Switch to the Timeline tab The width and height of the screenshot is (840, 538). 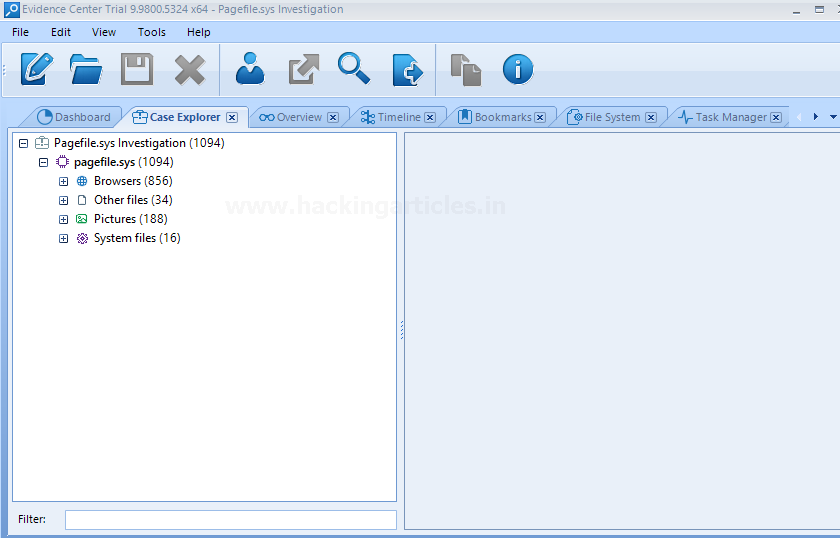pyautogui.click(x=398, y=117)
